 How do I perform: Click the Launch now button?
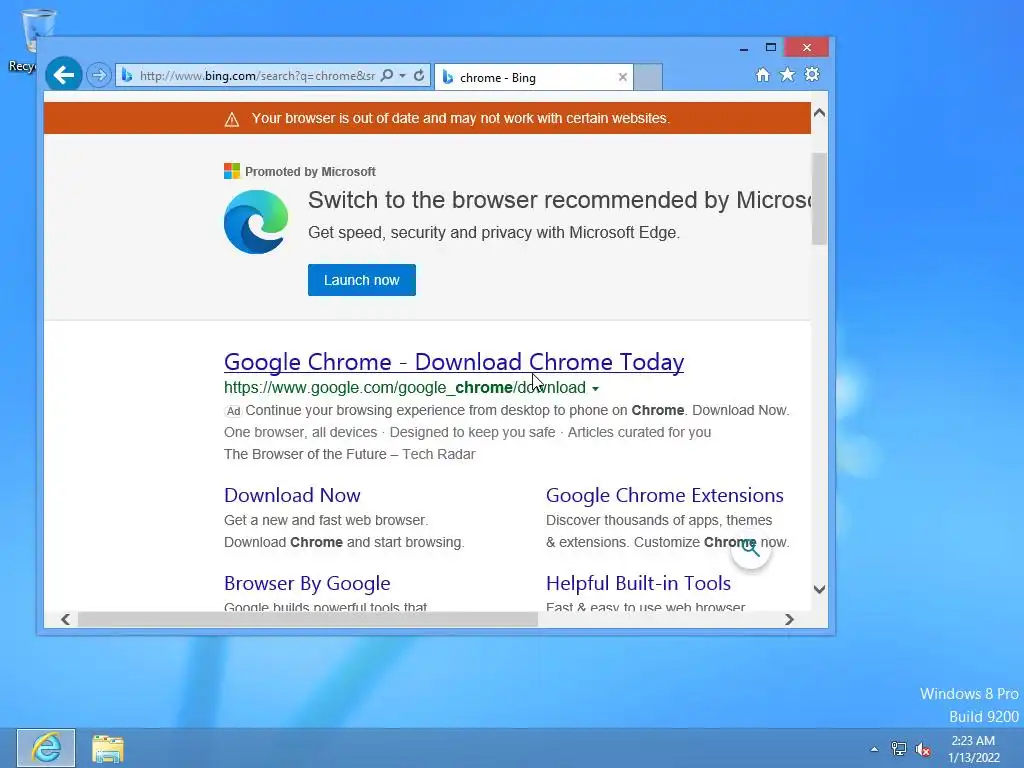362,280
